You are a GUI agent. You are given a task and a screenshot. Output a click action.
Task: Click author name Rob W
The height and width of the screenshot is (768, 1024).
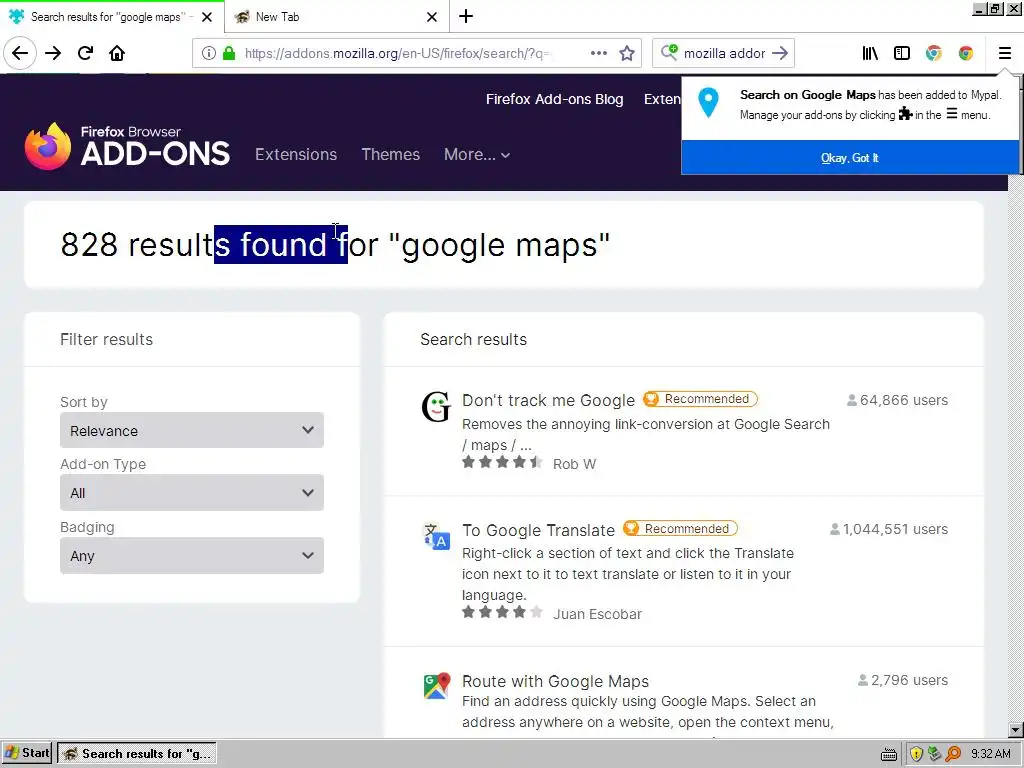point(575,464)
